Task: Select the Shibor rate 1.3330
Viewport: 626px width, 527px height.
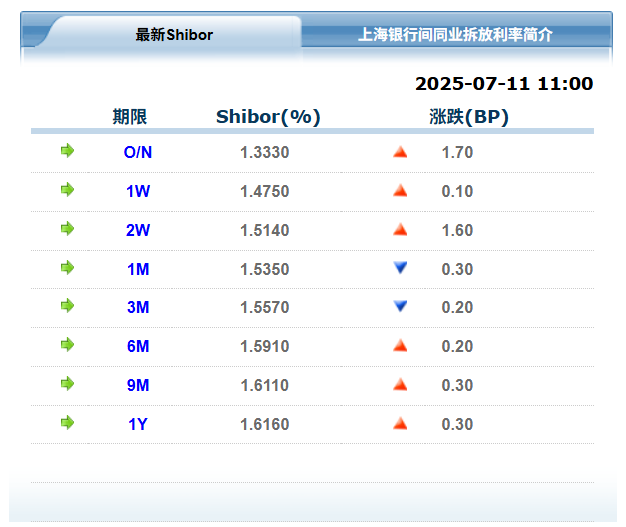Action: [265, 153]
